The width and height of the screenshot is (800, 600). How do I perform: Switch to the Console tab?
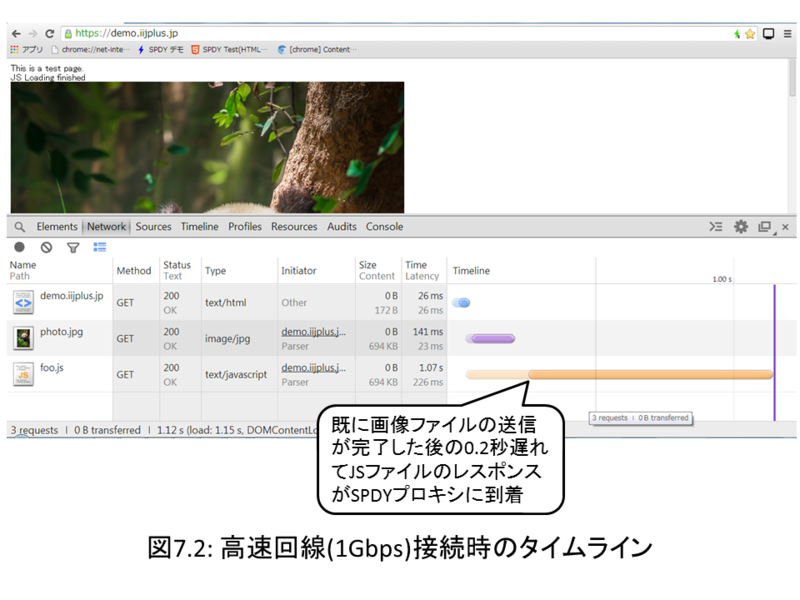coord(384,227)
